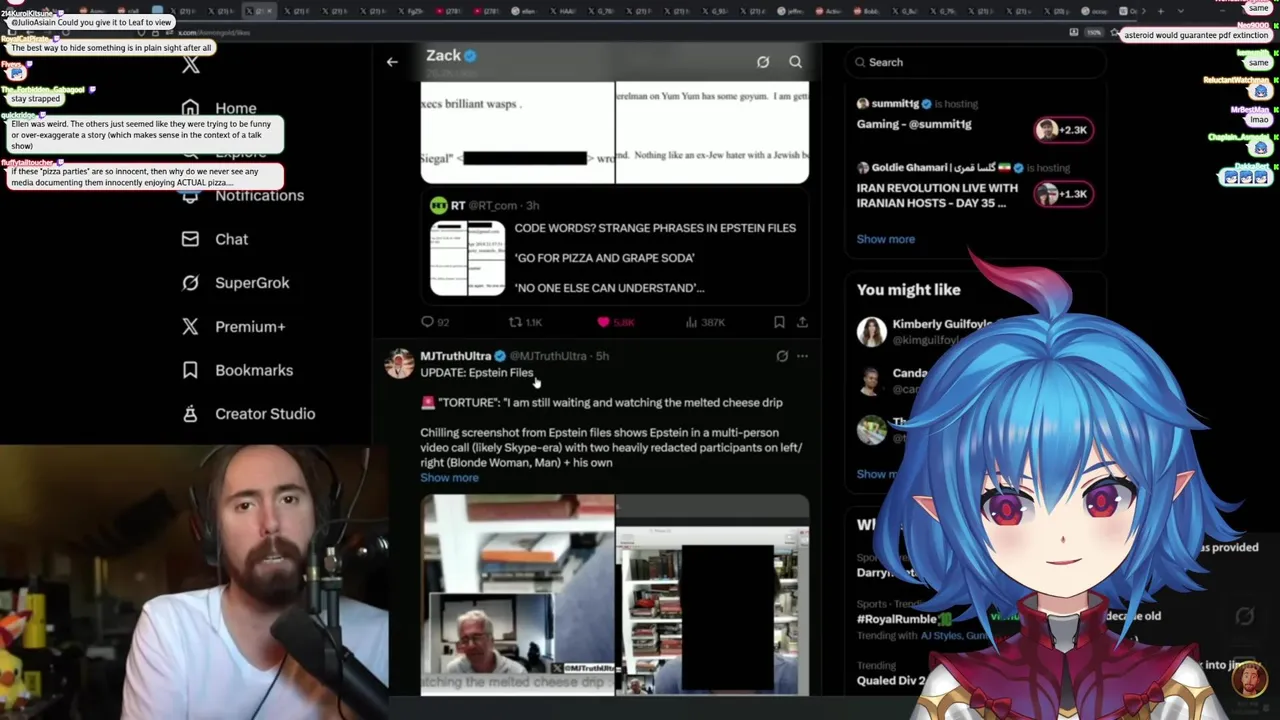
Task: Click the Premium+ X icon
Action: pos(190,326)
